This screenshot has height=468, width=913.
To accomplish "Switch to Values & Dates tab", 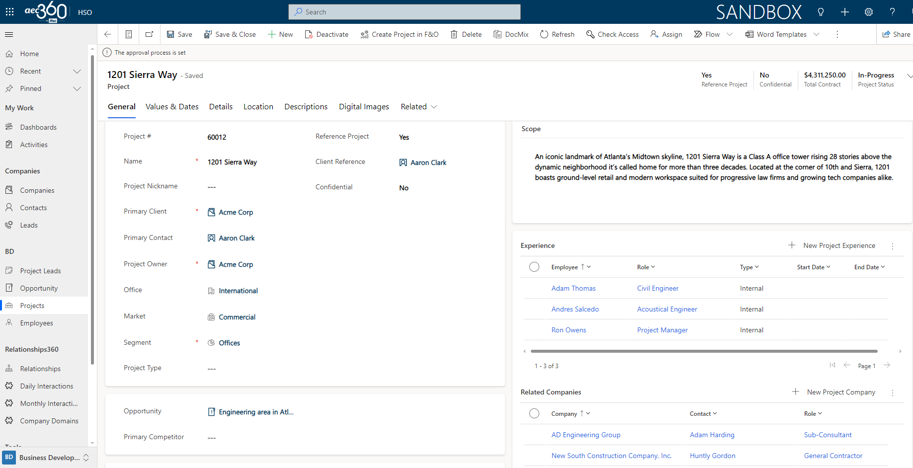I will (x=172, y=107).
